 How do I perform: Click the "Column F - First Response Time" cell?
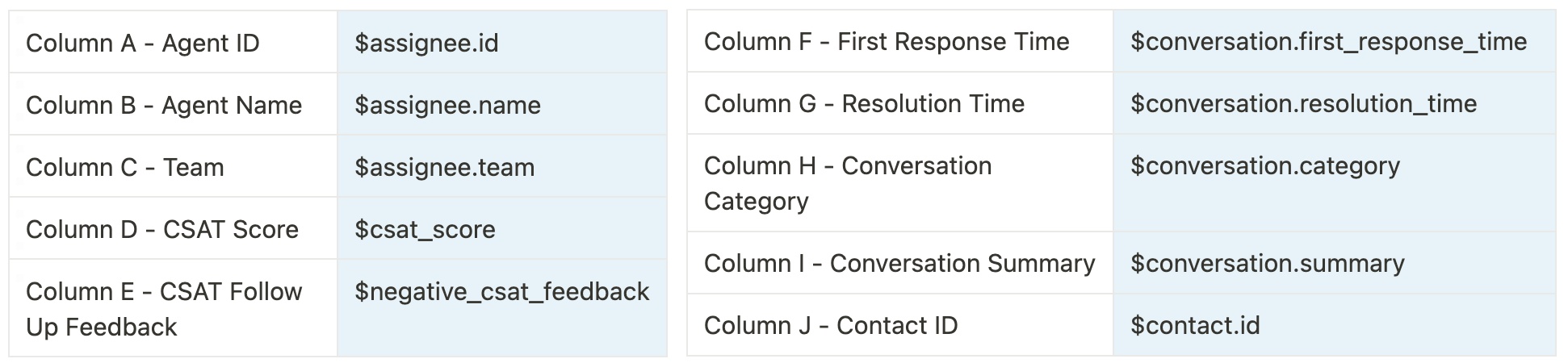(887, 41)
